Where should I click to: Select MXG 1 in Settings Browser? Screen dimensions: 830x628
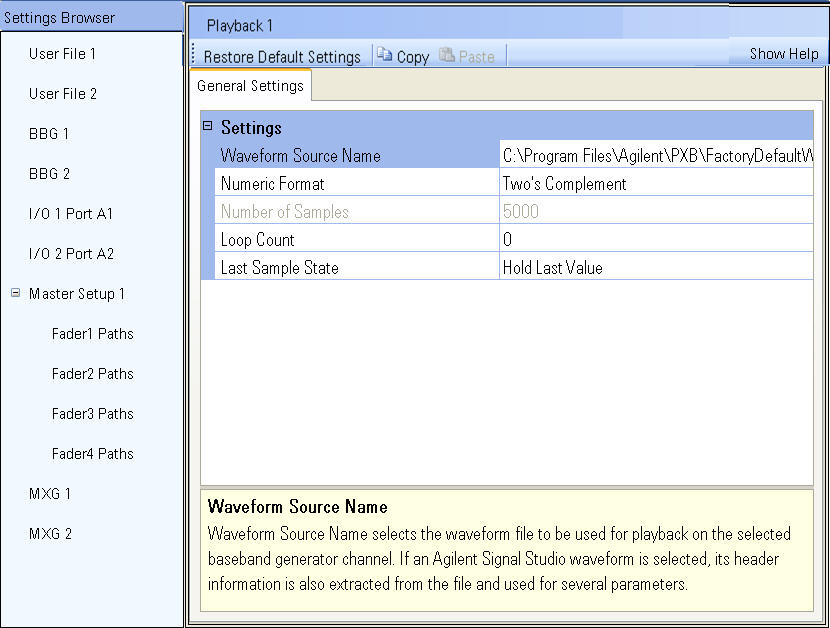click(50, 494)
